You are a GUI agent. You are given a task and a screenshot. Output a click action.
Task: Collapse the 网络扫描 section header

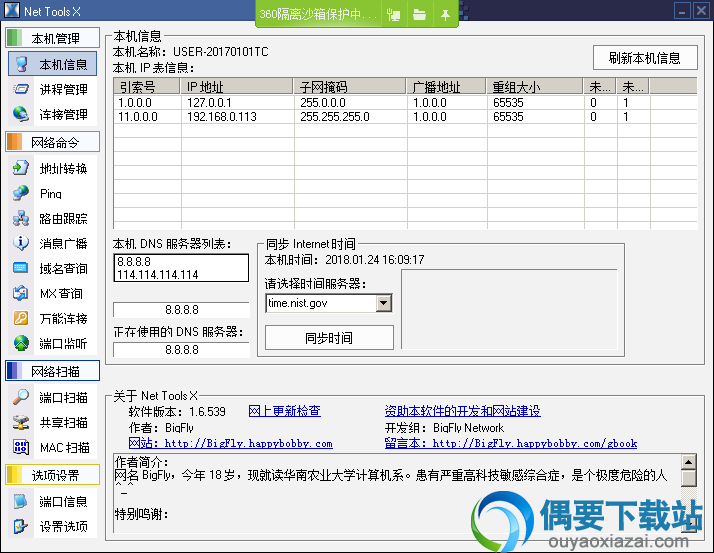point(52,371)
